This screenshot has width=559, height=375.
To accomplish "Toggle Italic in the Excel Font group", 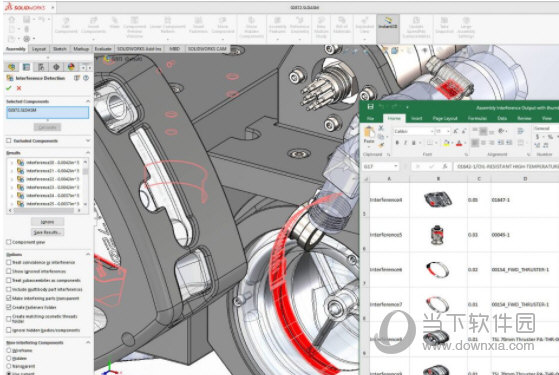I will (405, 143).
